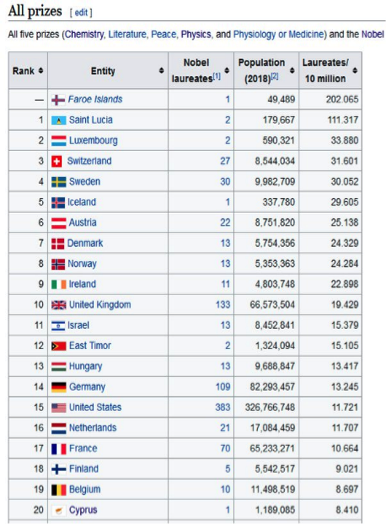Click the East Timor flag icon
Viewport: 386px width, 524px height.
pyautogui.click(x=58, y=346)
